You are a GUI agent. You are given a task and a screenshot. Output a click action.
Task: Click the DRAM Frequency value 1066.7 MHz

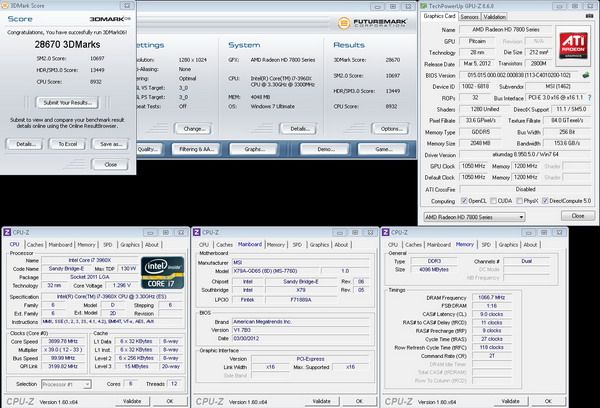click(x=491, y=297)
